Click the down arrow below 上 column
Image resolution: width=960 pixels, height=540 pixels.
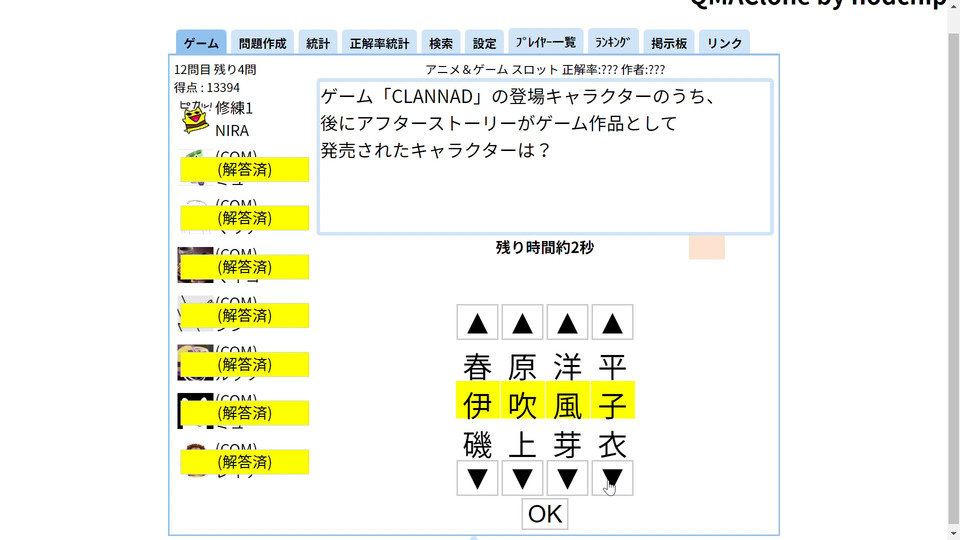click(x=522, y=478)
